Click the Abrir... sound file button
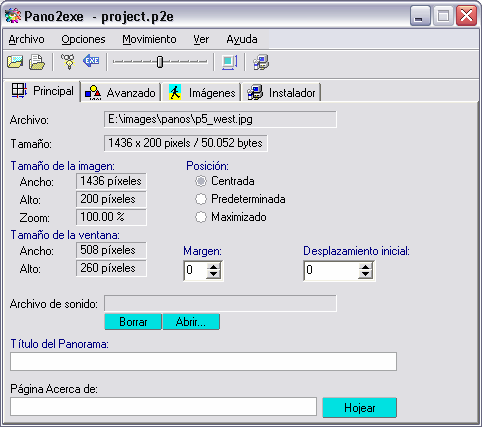482x427 pixels. pos(191,322)
